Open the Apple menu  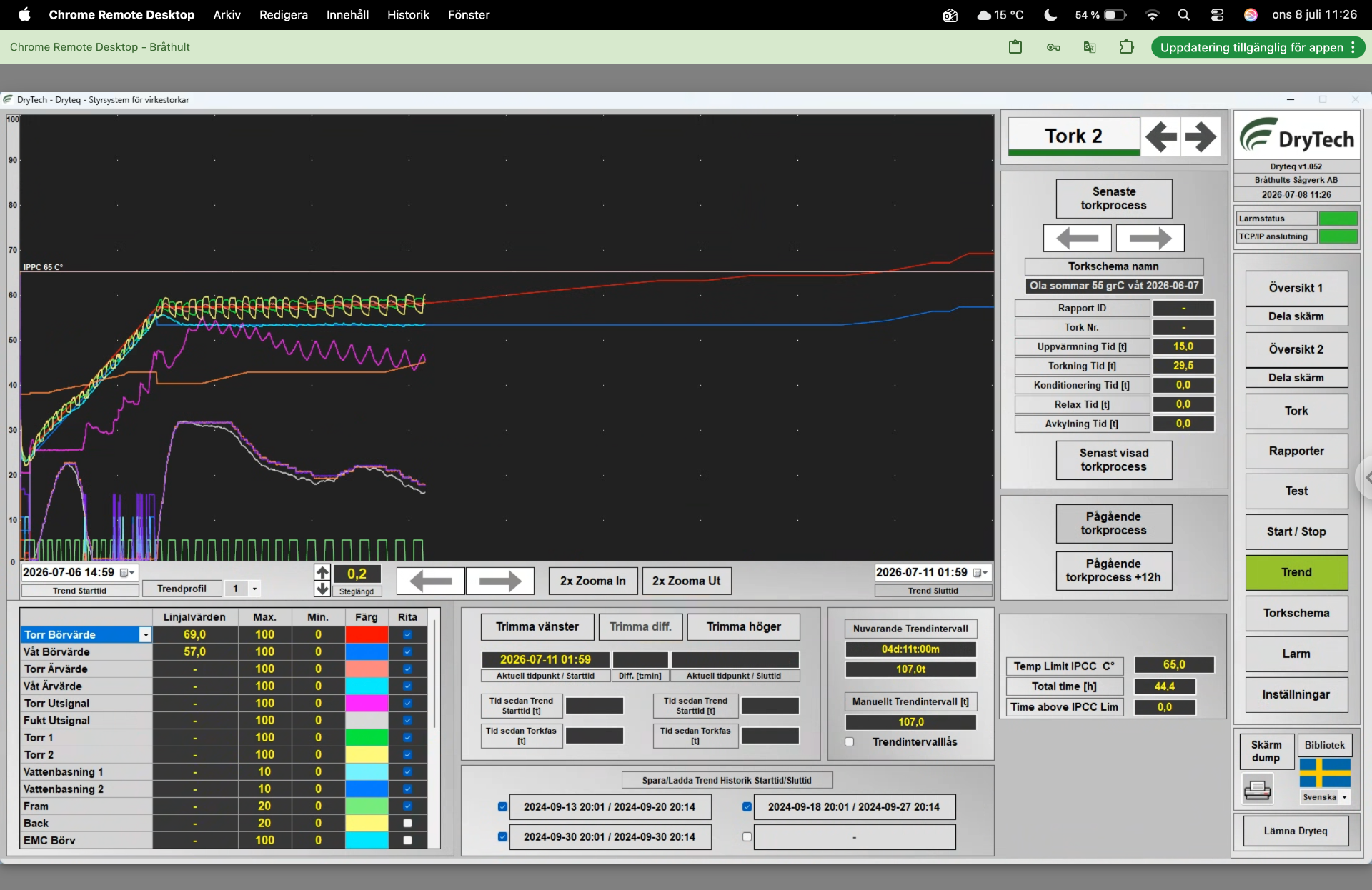[24, 14]
